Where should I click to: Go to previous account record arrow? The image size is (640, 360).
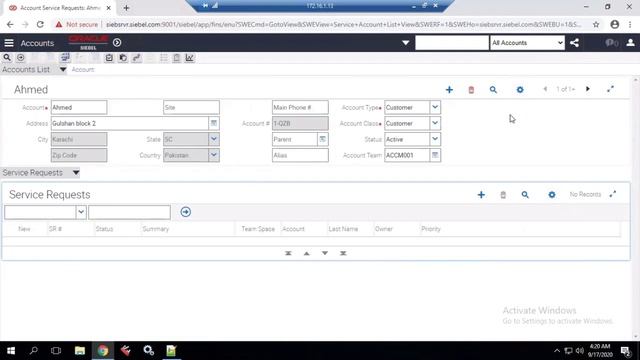coord(545,89)
